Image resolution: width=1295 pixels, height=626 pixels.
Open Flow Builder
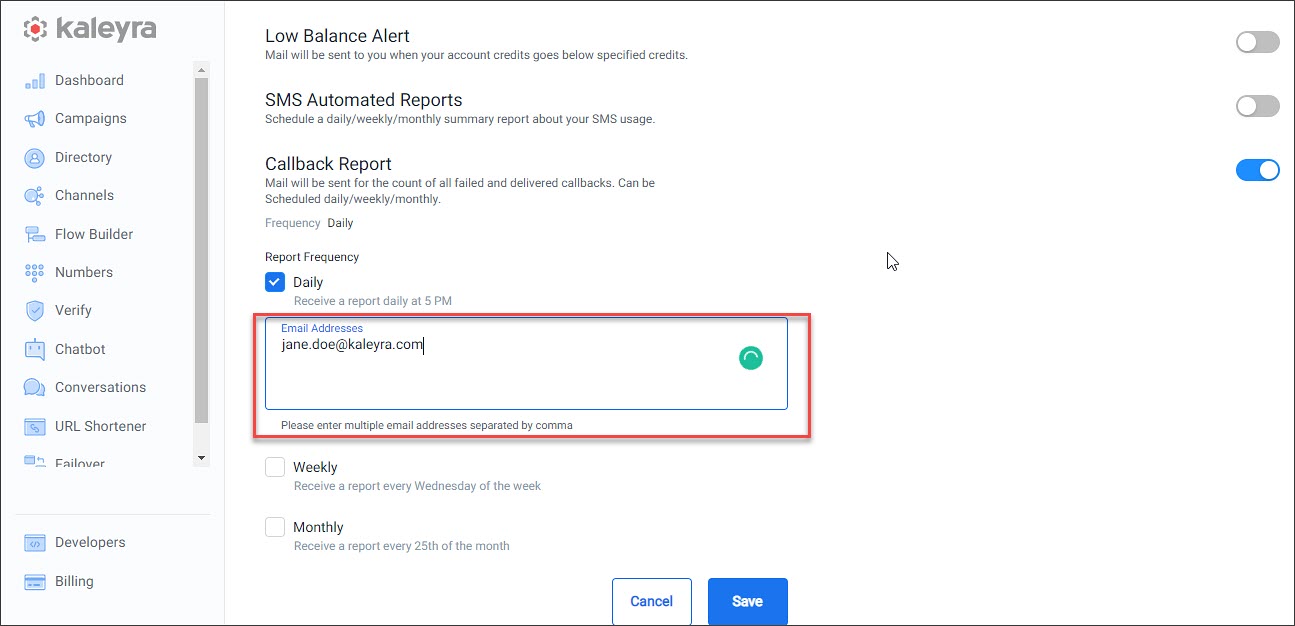[94, 234]
